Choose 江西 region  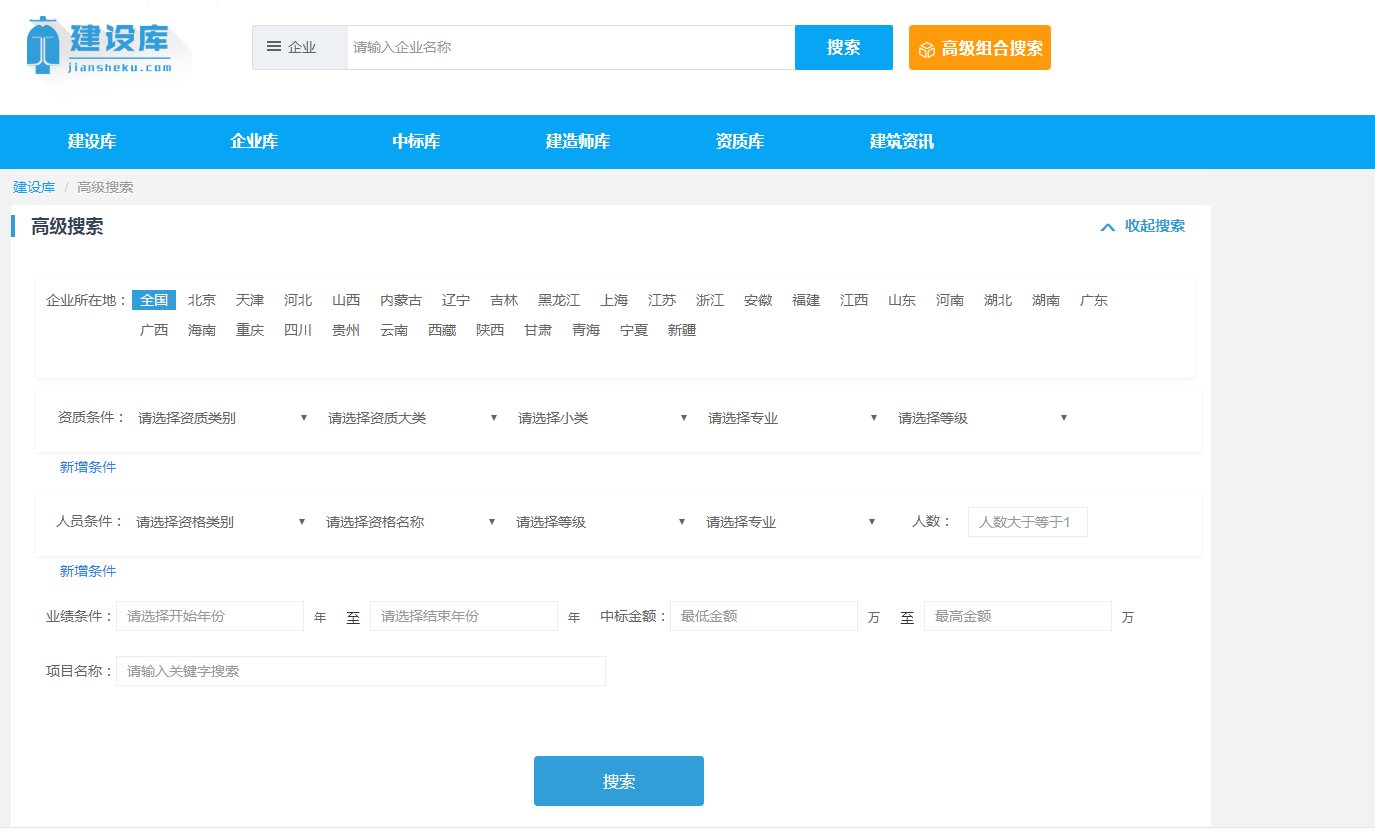pos(854,300)
